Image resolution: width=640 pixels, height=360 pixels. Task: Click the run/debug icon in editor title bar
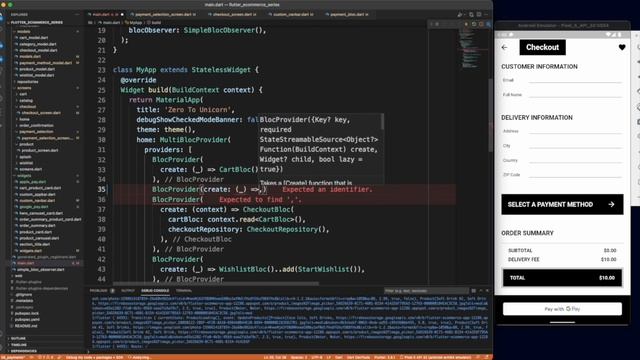(460, 15)
